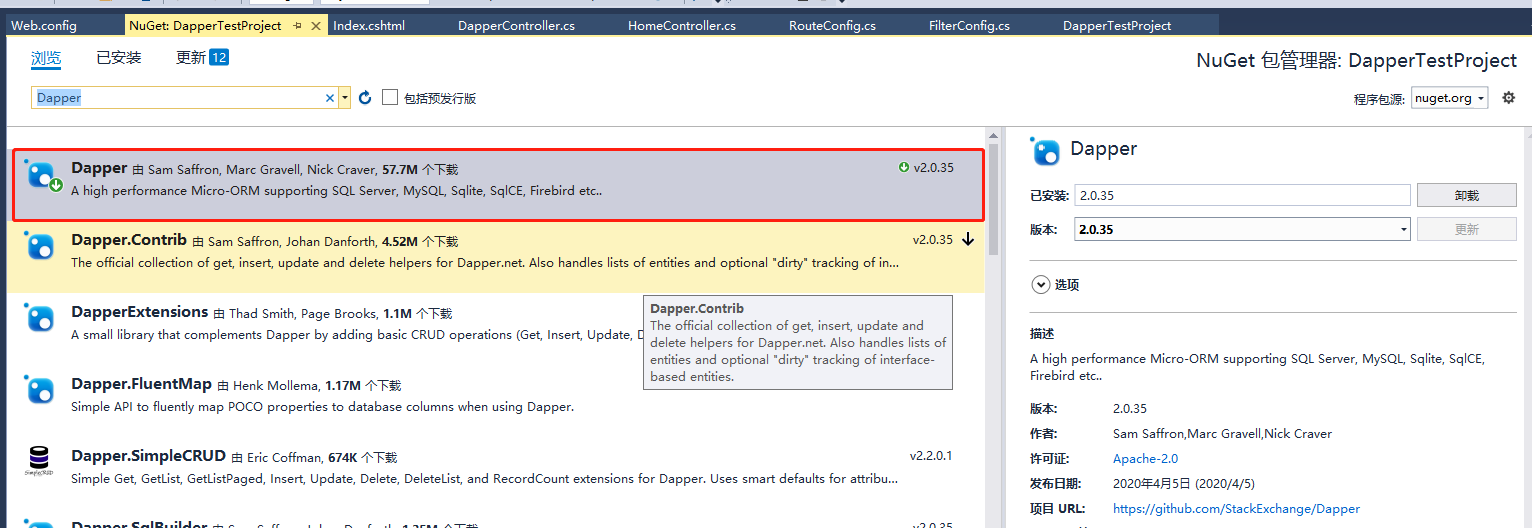Switch to the 已安装 installed tab
The image size is (1532, 528).
pyautogui.click(x=119, y=58)
